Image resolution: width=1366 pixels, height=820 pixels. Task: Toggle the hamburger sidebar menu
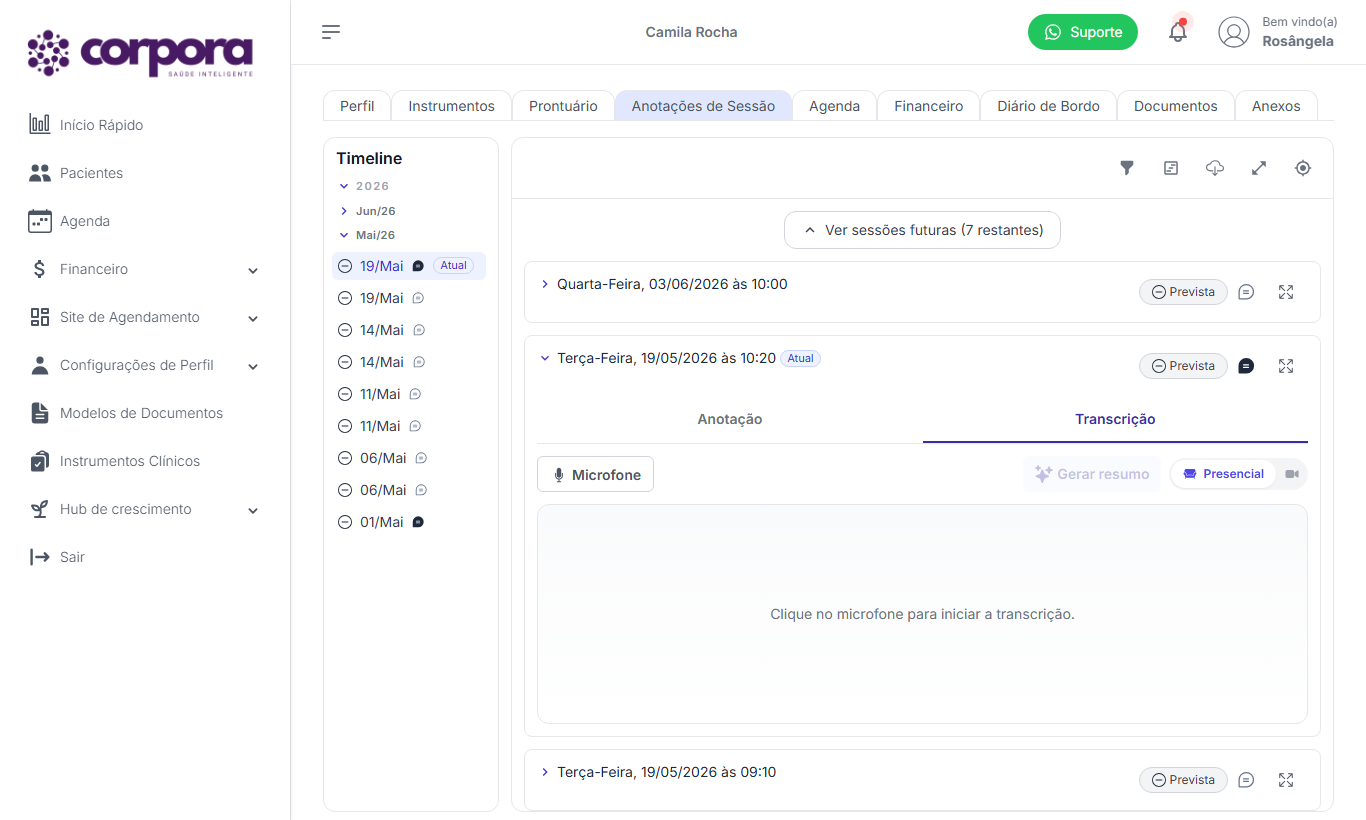331,32
